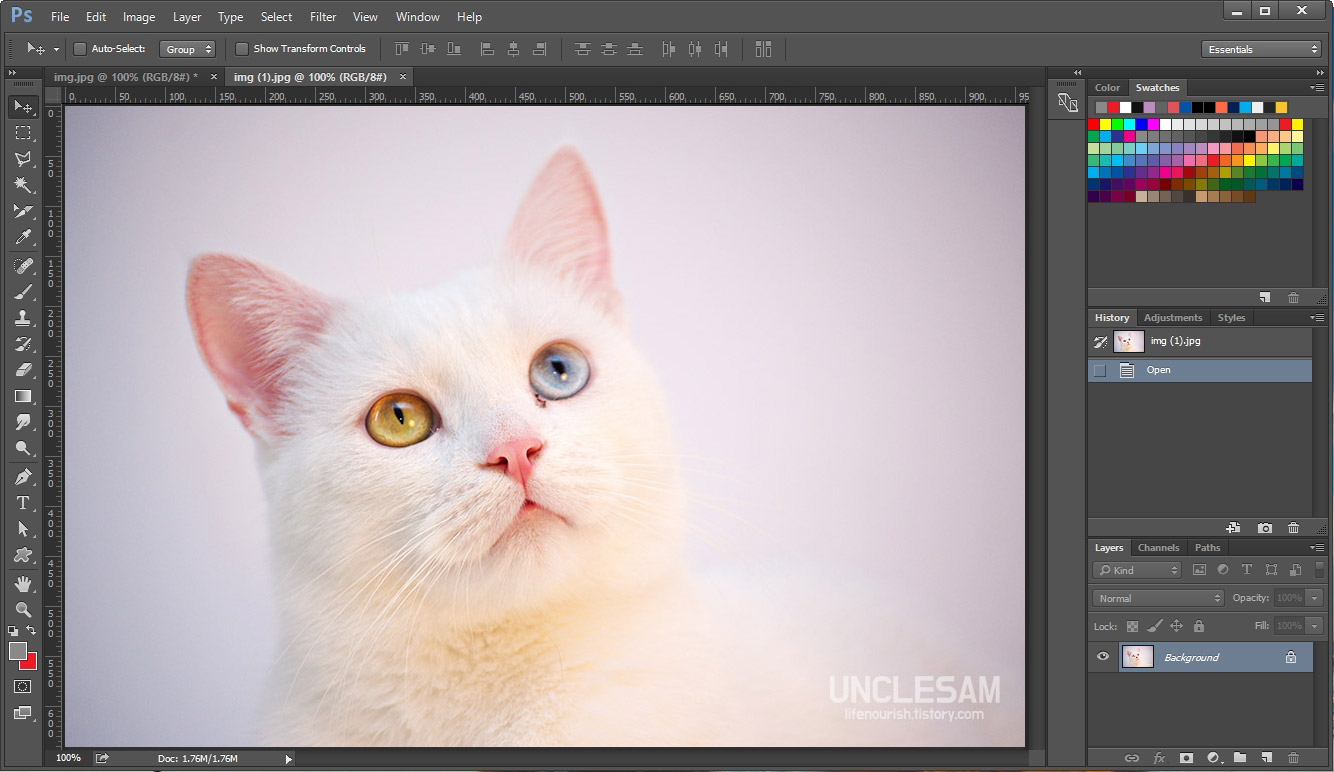This screenshot has height=772, width=1334.
Task: Open the Normal blend mode dropdown
Action: [x=1158, y=598]
